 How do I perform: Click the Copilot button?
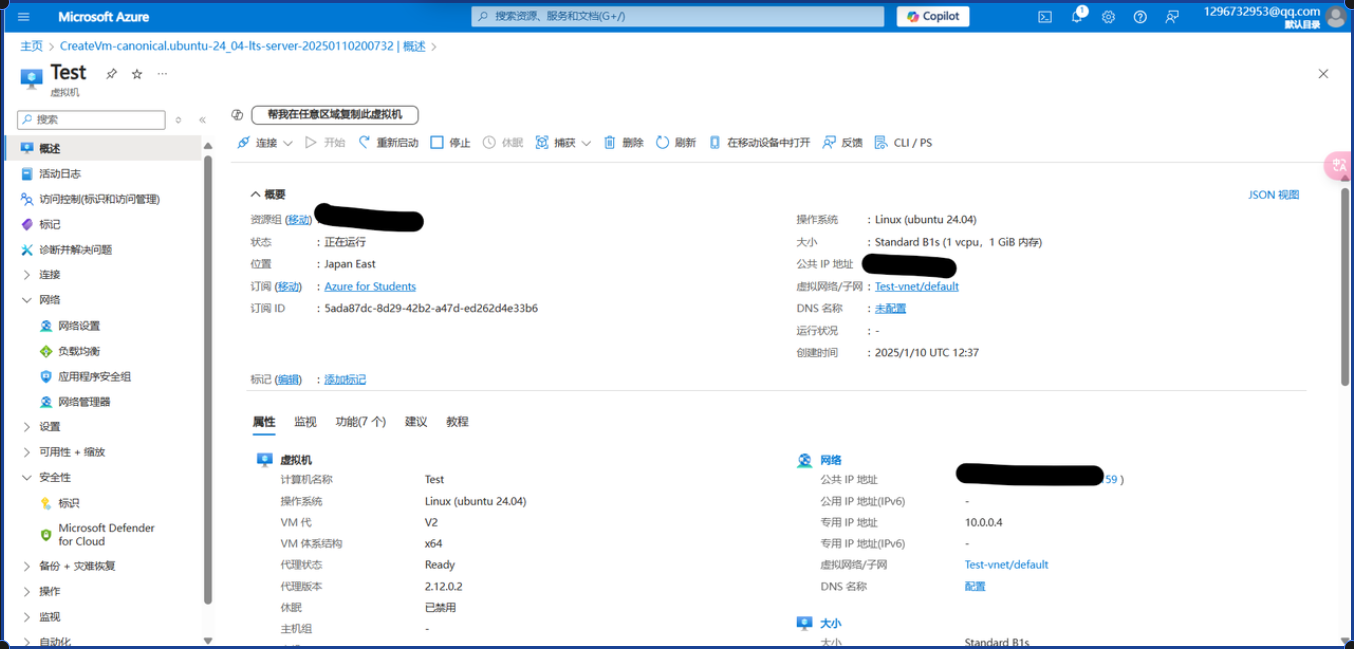click(x=933, y=16)
